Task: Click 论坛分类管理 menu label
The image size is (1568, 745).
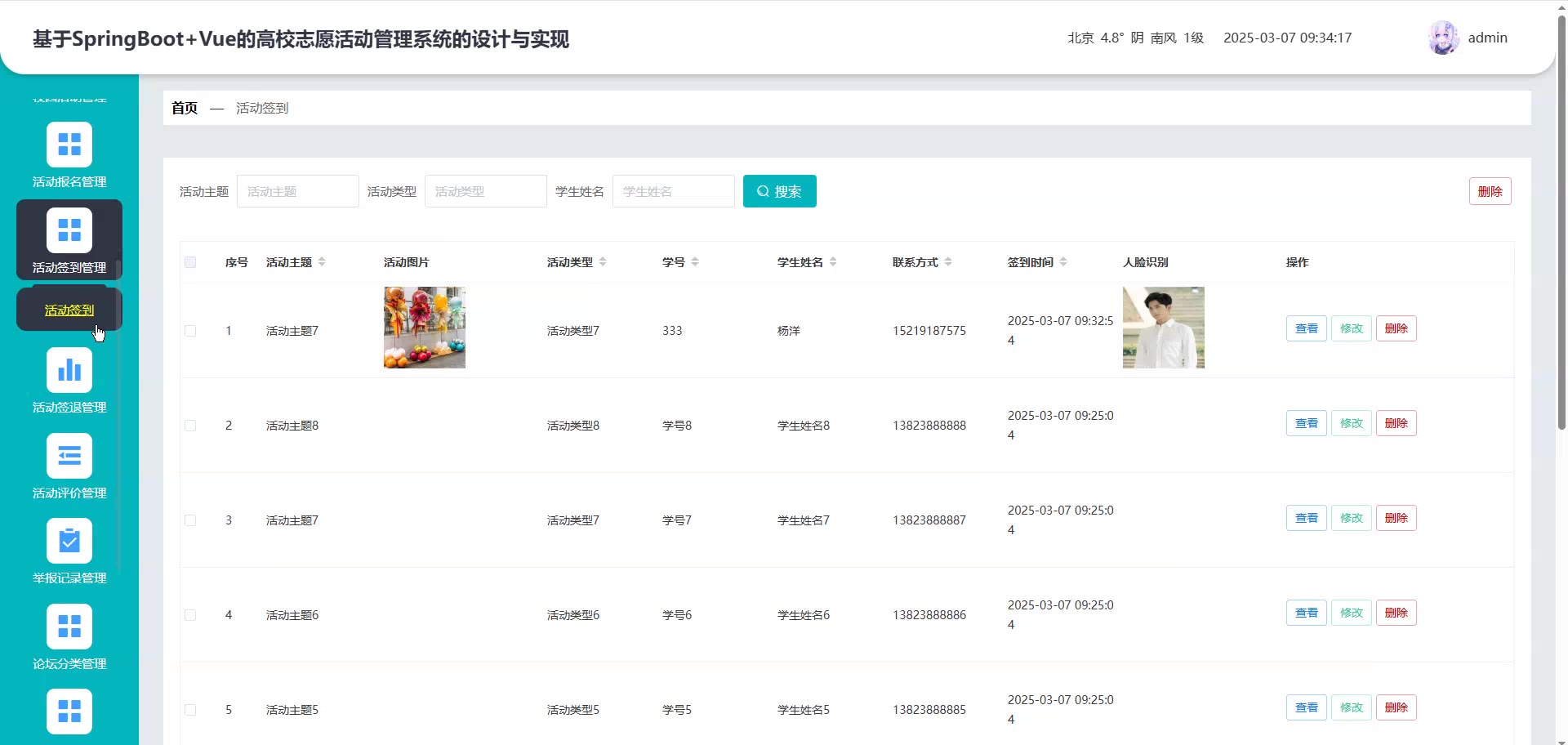Action: [69, 663]
